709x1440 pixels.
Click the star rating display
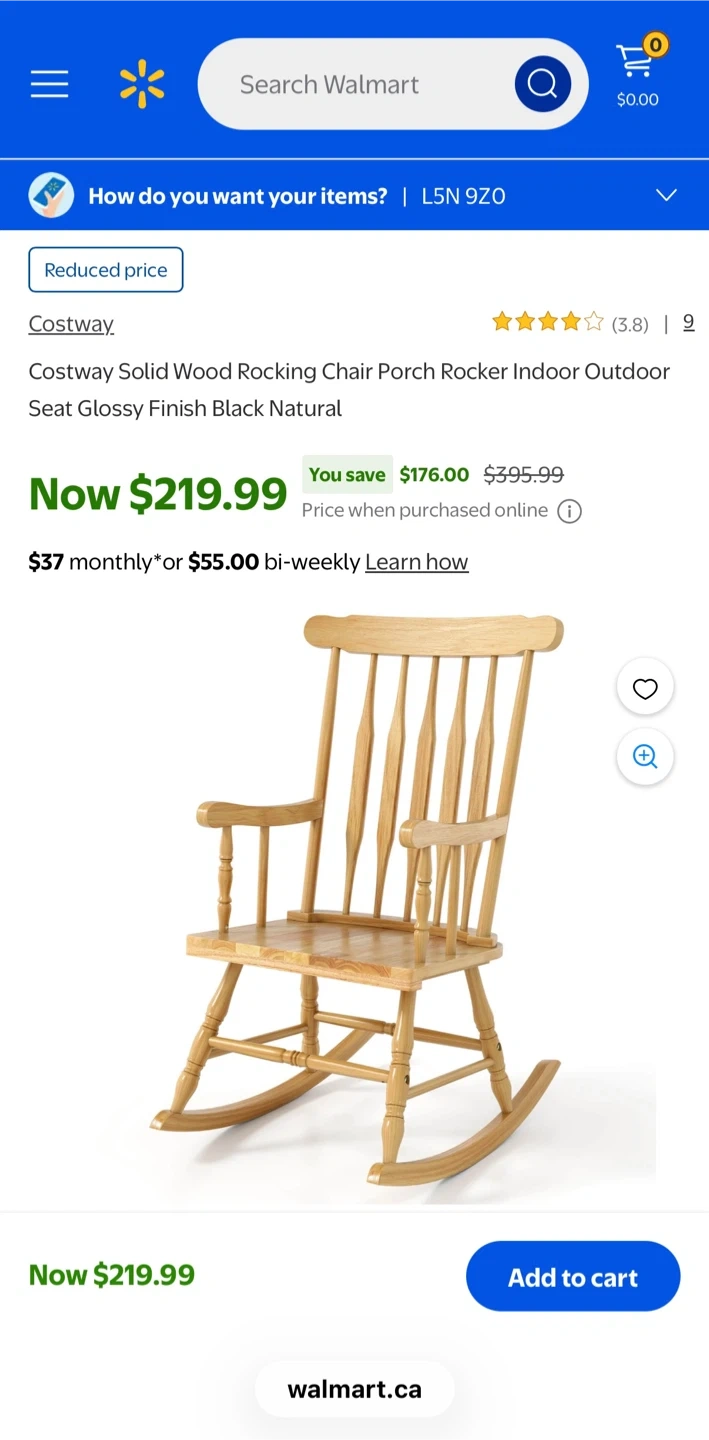(548, 322)
